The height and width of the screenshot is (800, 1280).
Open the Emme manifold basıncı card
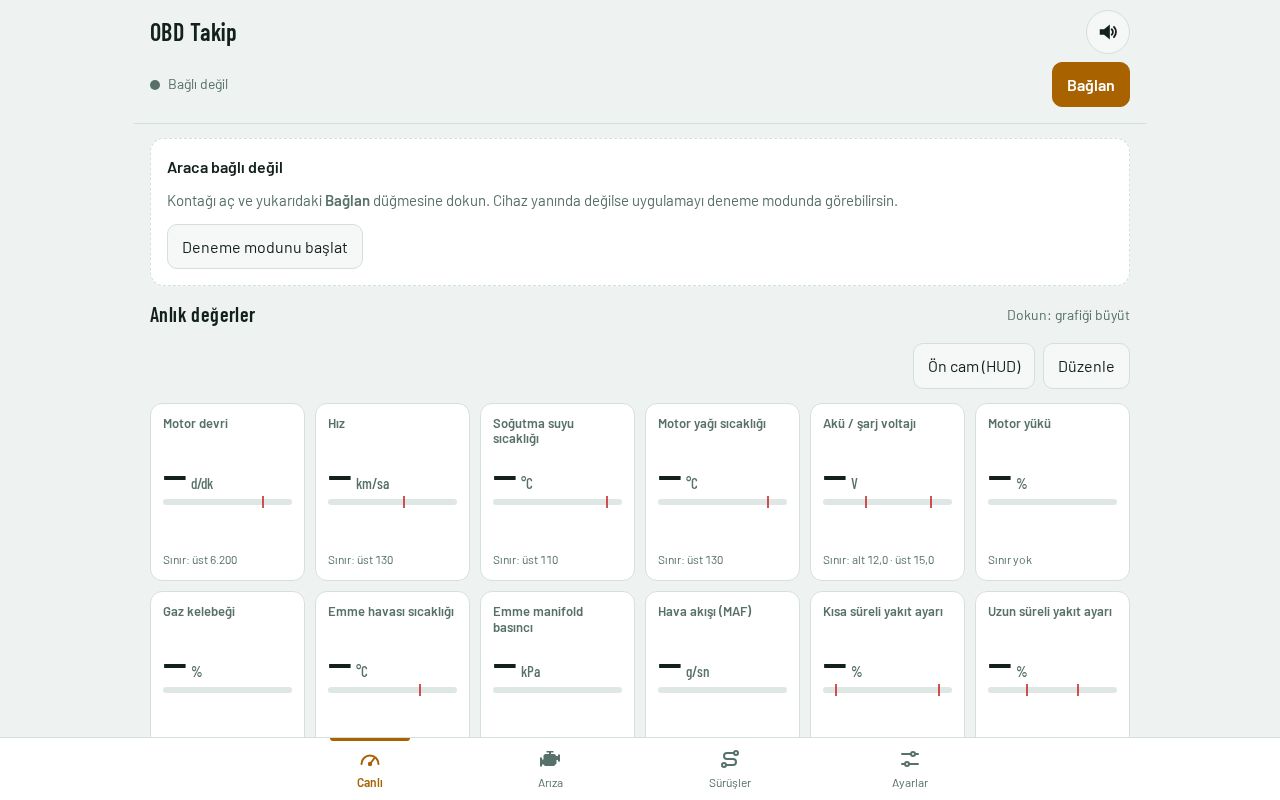pyautogui.click(x=557, y=664)
